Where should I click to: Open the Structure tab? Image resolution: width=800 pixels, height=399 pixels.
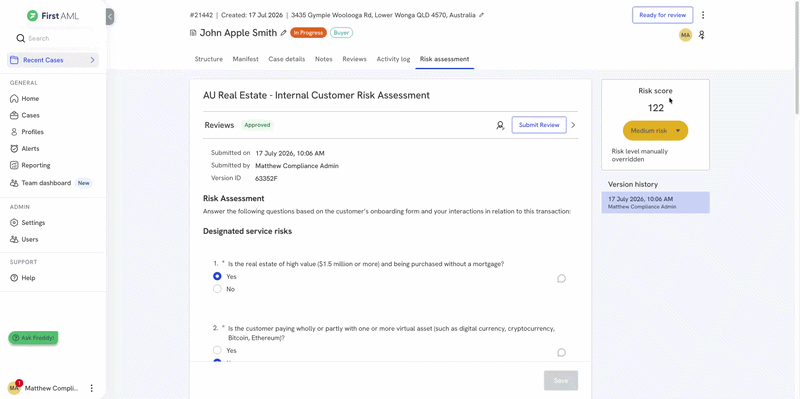point(209,59)
